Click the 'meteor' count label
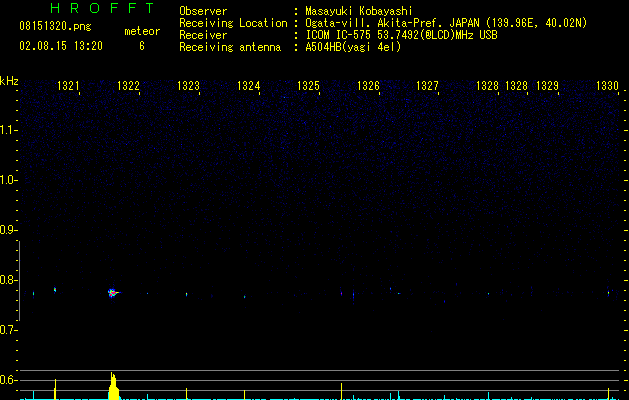This screenshot has height=400, width=629. [142, 31]
